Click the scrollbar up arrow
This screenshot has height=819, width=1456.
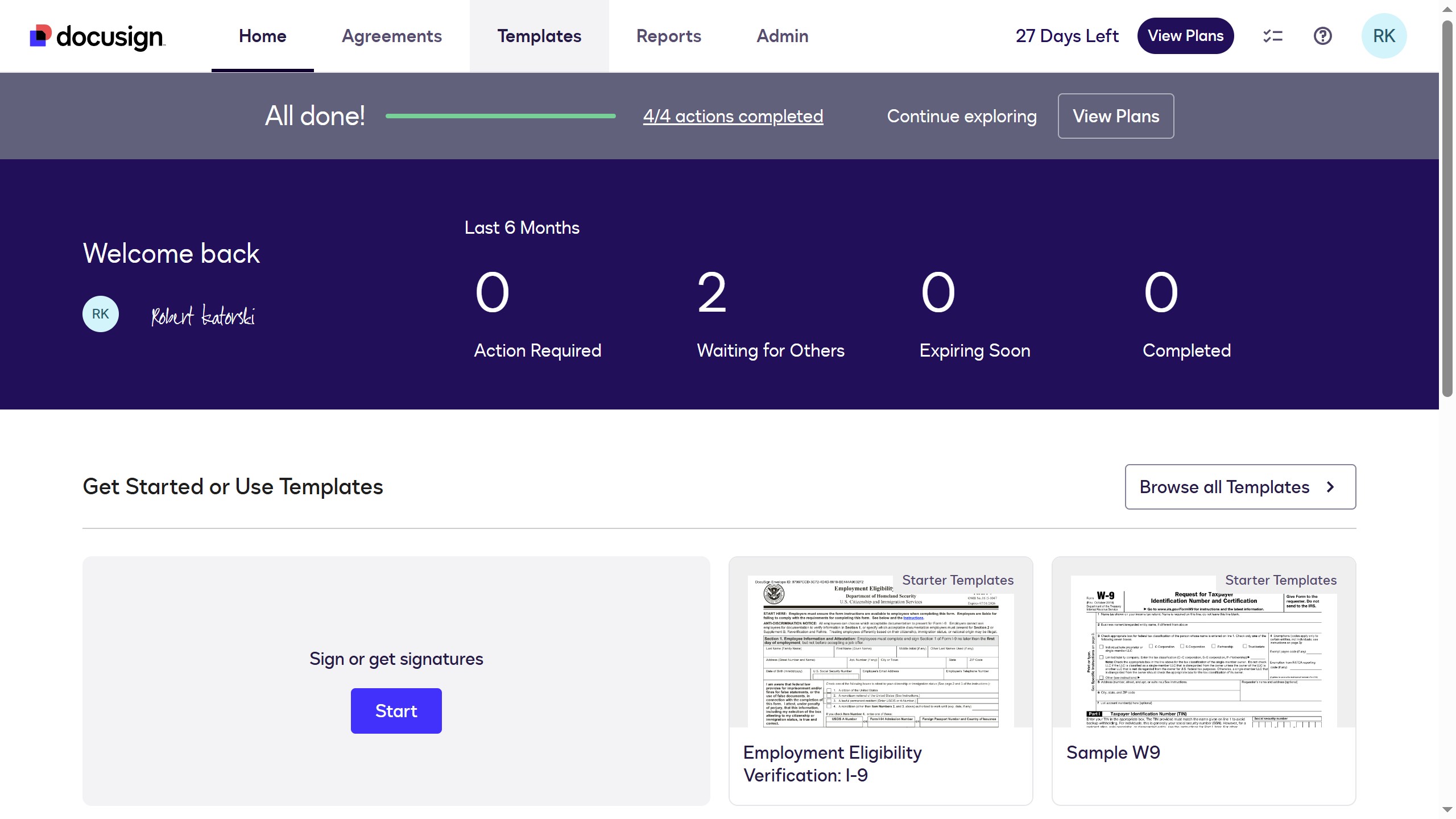coord(1447,10)
